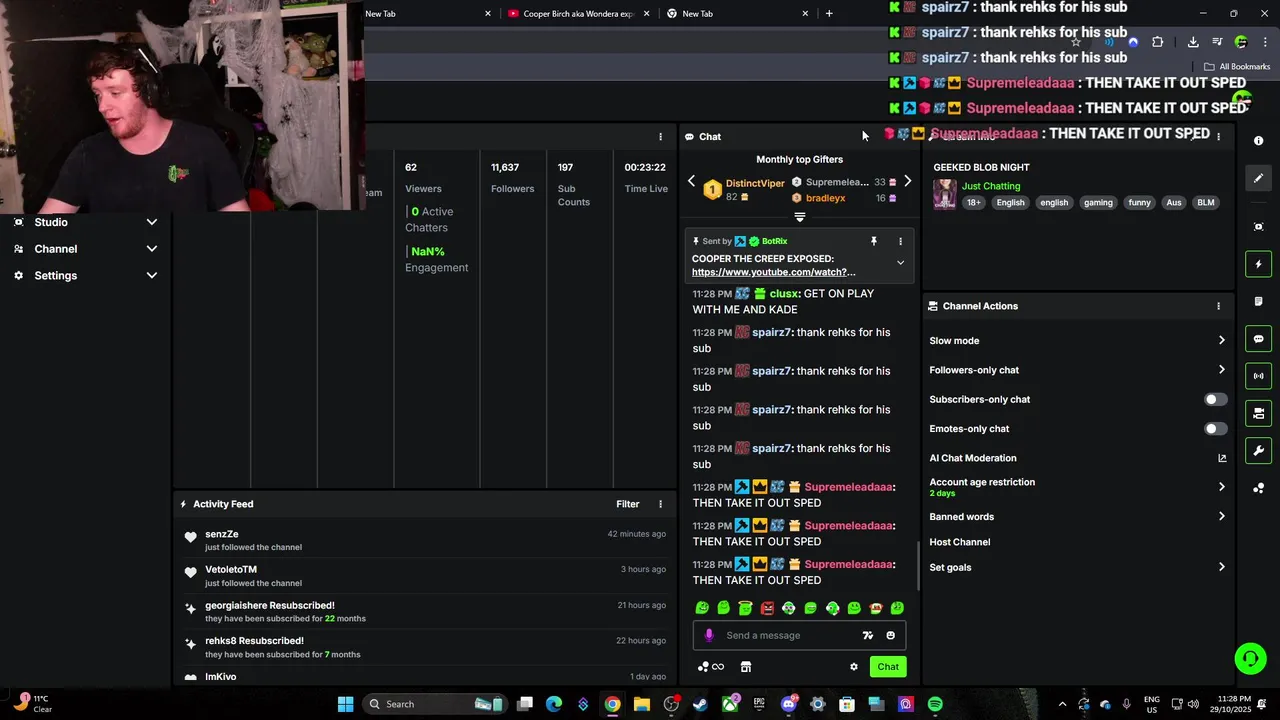Open Channel Actions three-dot menu
Screen dimensions: 1280x720
(x=1218, y=306)
